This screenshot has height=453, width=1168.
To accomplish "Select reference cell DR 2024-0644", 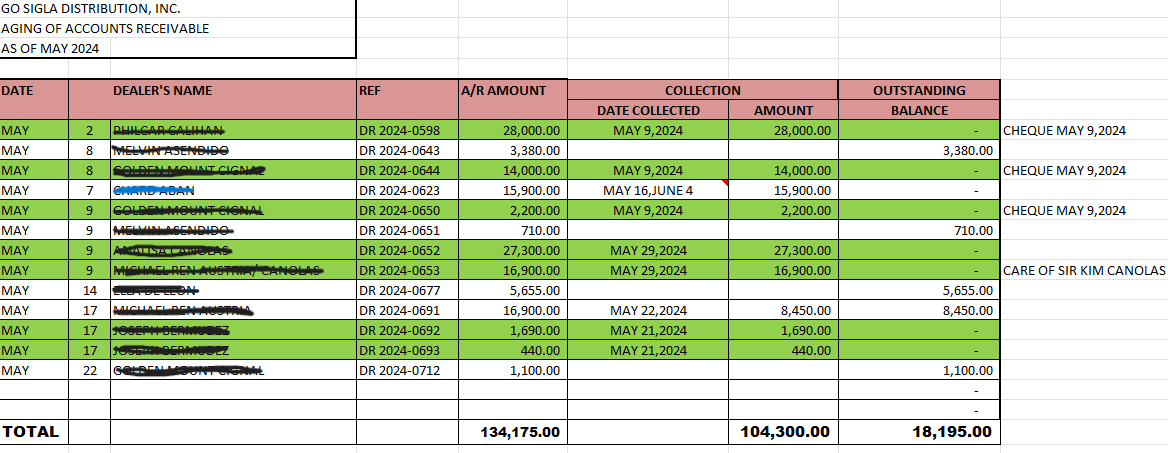I will (407, 170).
